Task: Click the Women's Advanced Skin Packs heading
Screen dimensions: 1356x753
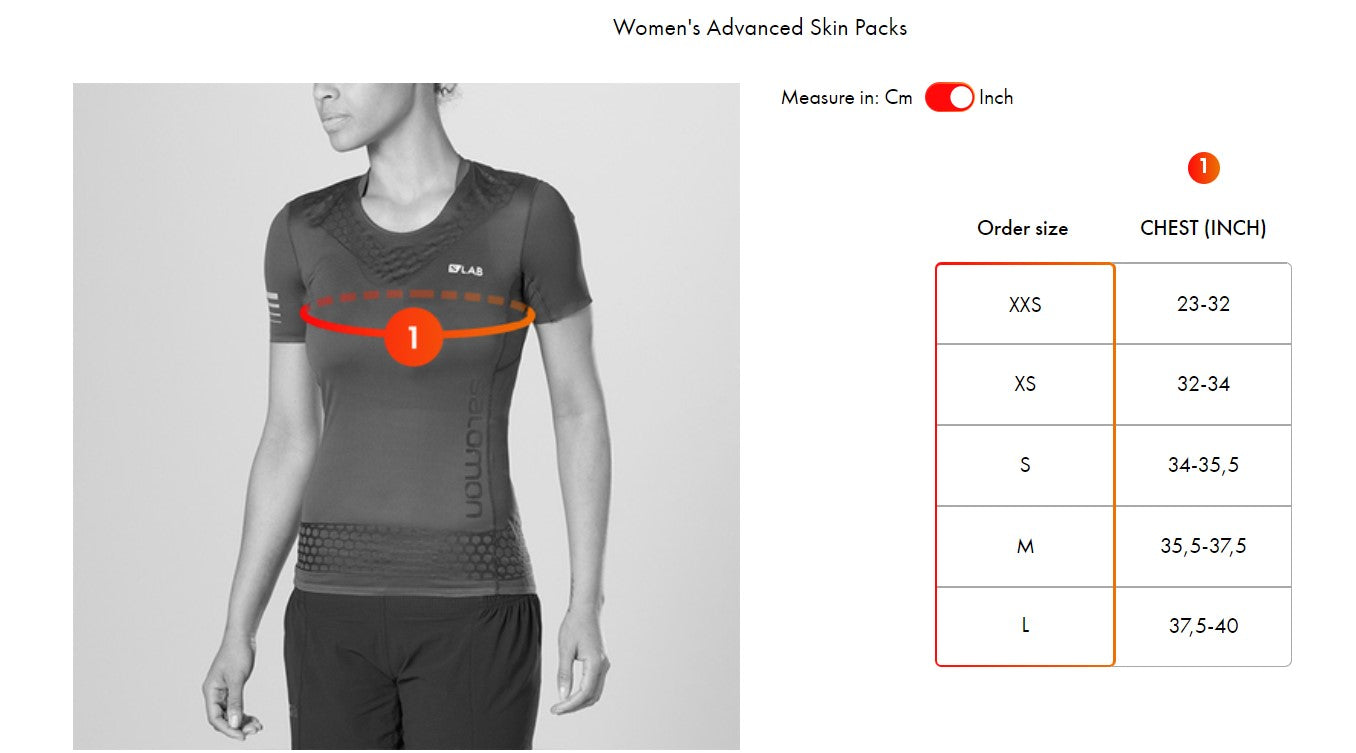Action: 760,28
